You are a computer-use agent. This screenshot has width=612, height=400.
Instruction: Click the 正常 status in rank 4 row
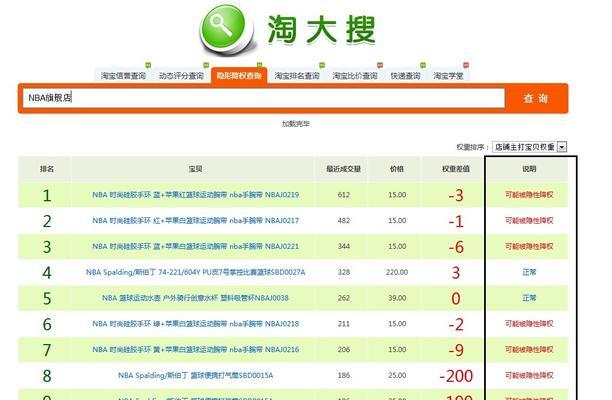tap(529, 272)
